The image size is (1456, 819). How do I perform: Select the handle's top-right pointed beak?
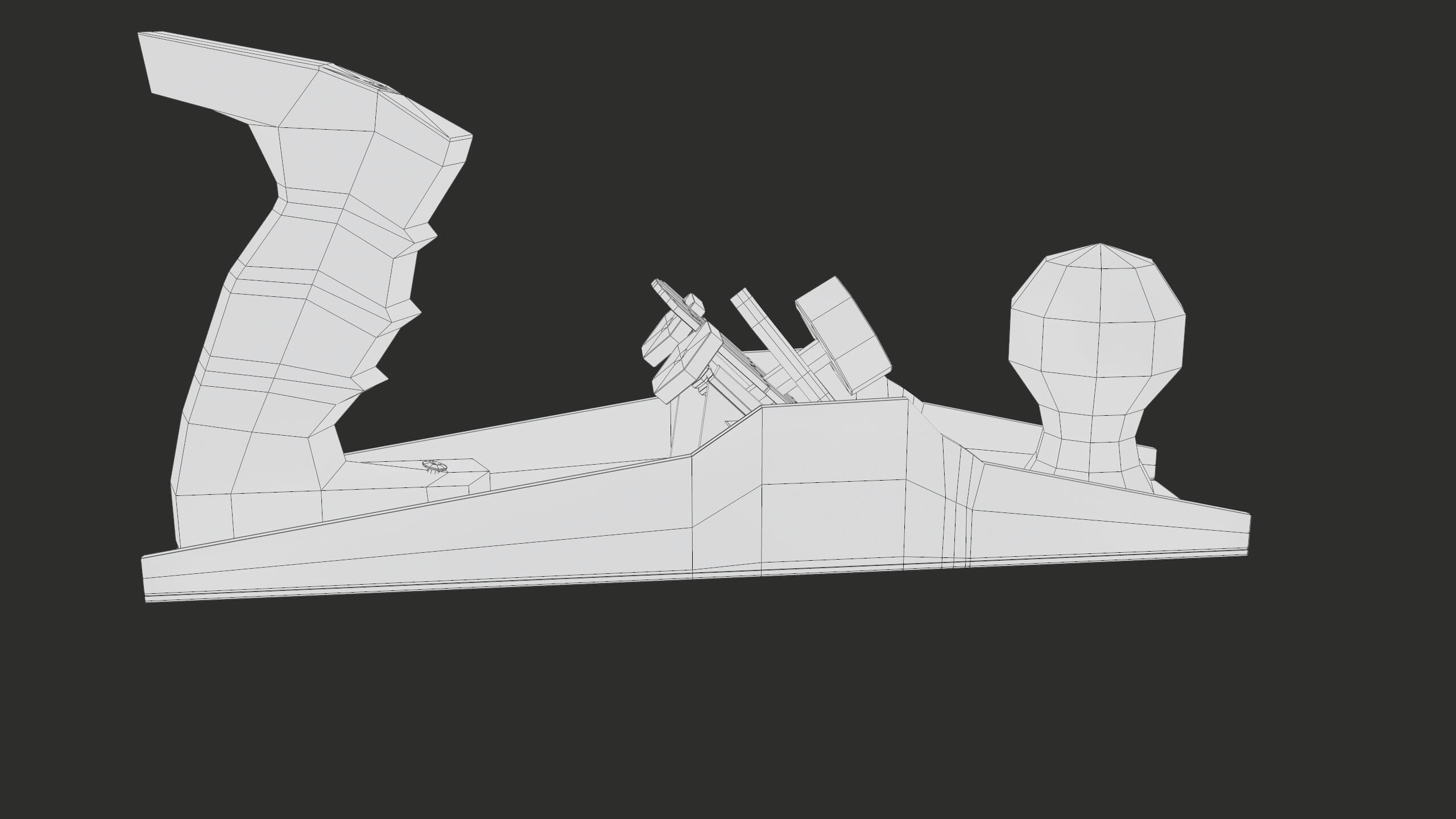[458, 149]
